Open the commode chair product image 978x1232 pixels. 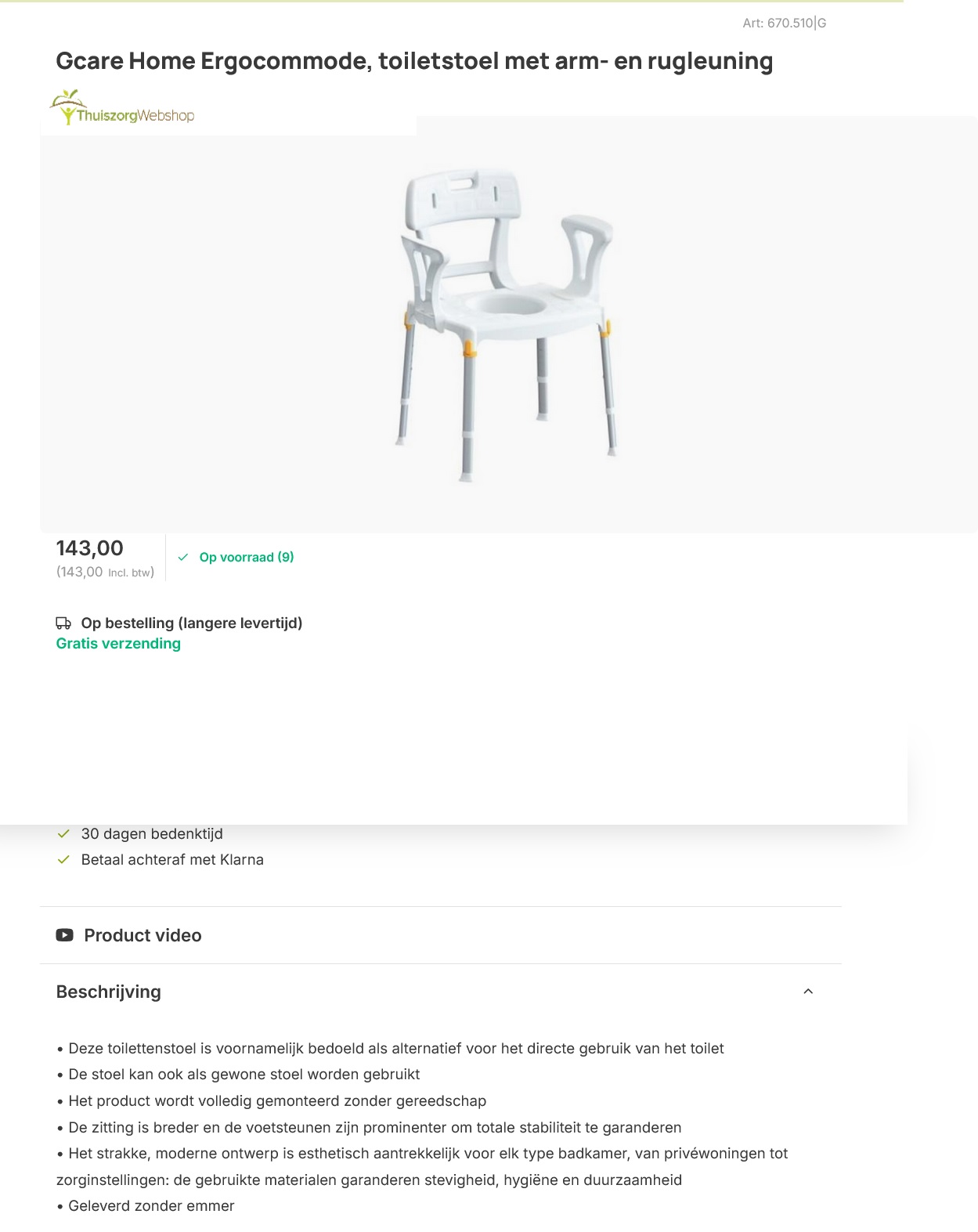pos(506,323)
